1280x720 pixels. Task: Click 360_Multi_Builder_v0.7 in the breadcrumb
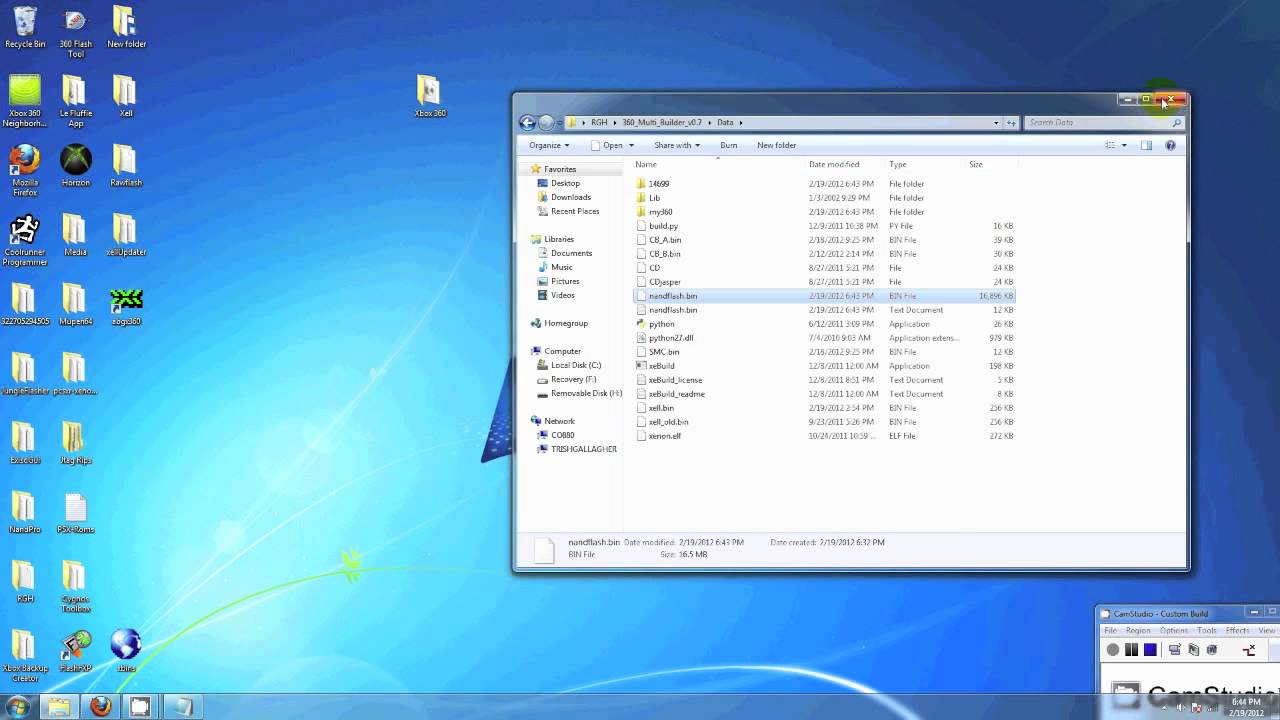(x=662, y=122)
